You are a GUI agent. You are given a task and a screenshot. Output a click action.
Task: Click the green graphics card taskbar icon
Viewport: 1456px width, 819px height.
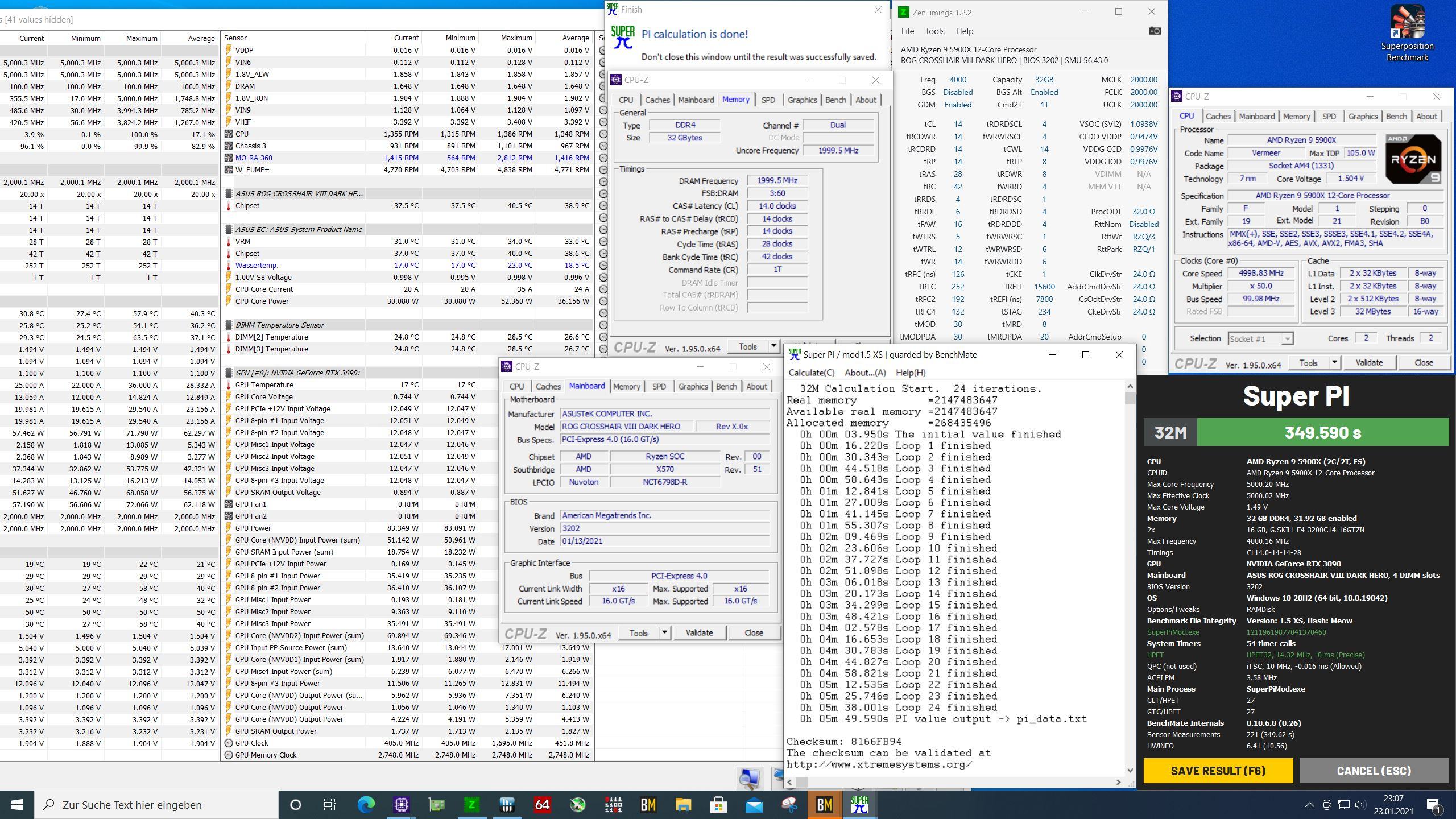click(437, 805)
